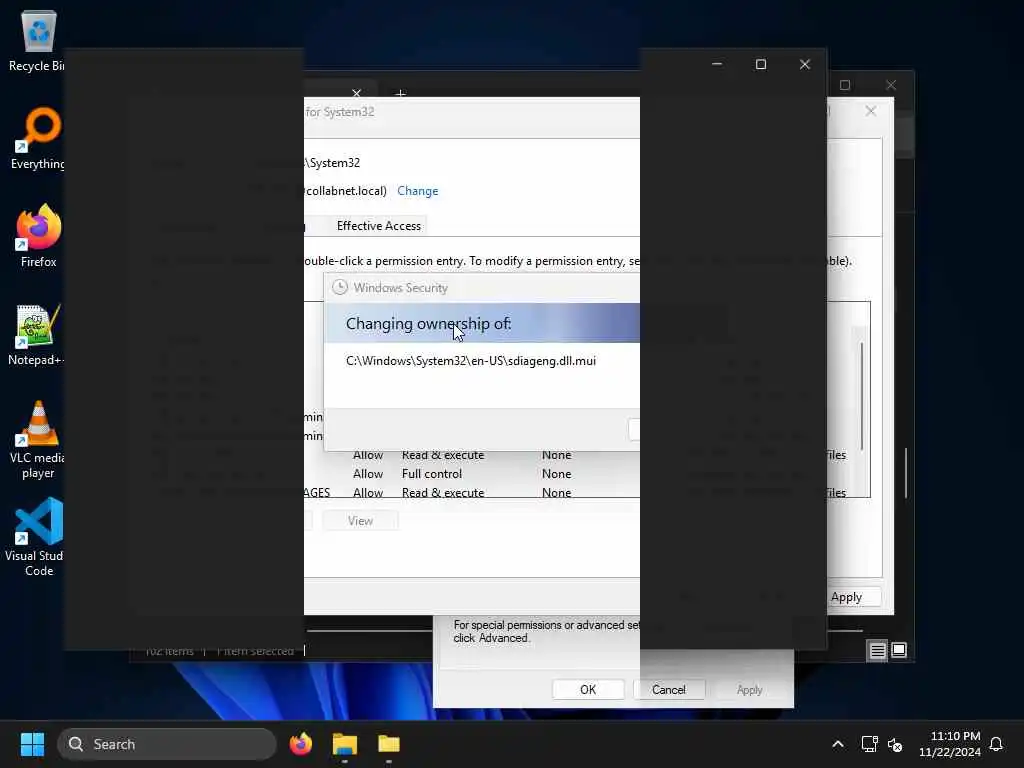Open Firefox from the taskbar
1024x768 pixels.
300,744
